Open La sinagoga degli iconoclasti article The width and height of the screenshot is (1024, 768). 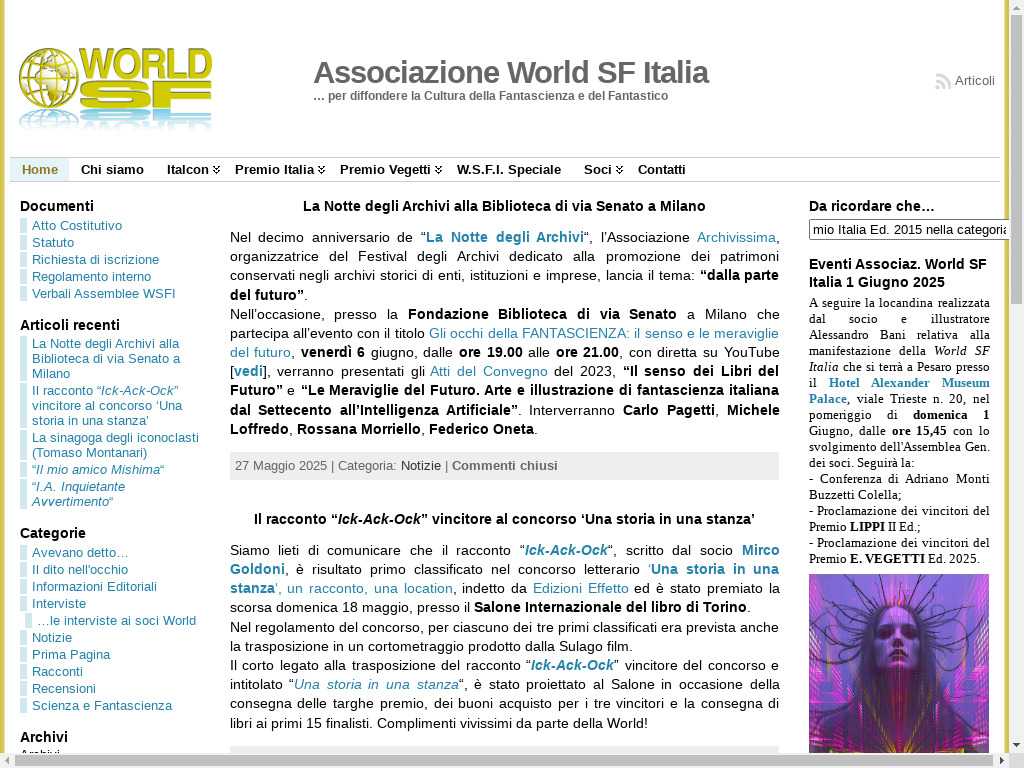point(115,445)
